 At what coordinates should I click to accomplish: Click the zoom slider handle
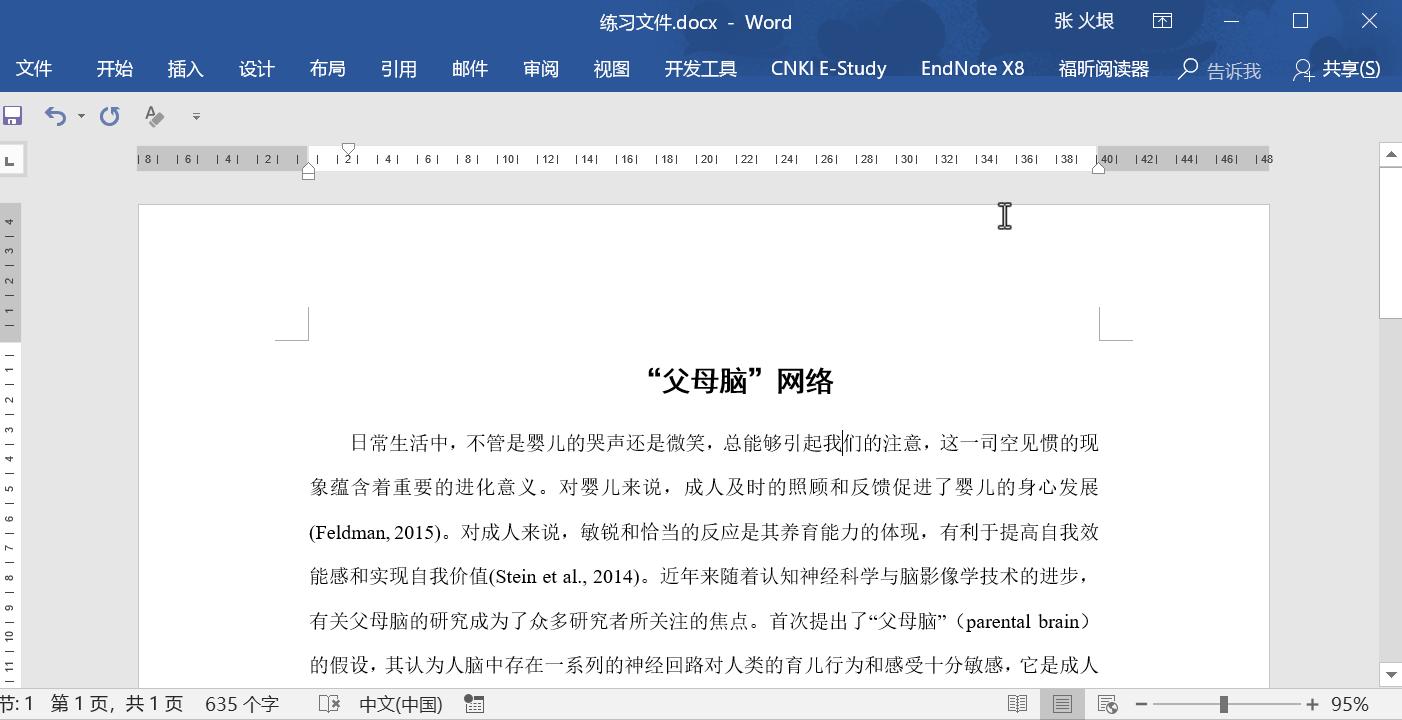(1223, 704)
